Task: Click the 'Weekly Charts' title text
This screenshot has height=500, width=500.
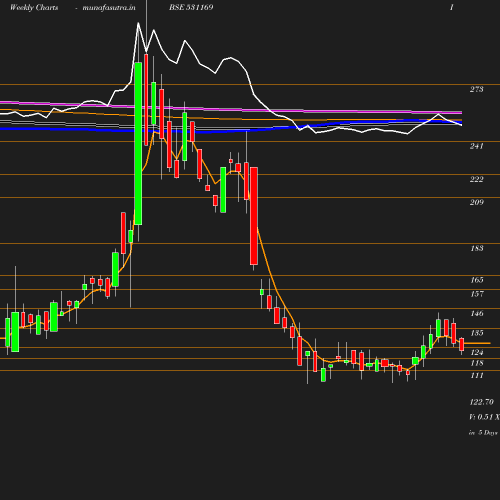Action: coord(34,8)
